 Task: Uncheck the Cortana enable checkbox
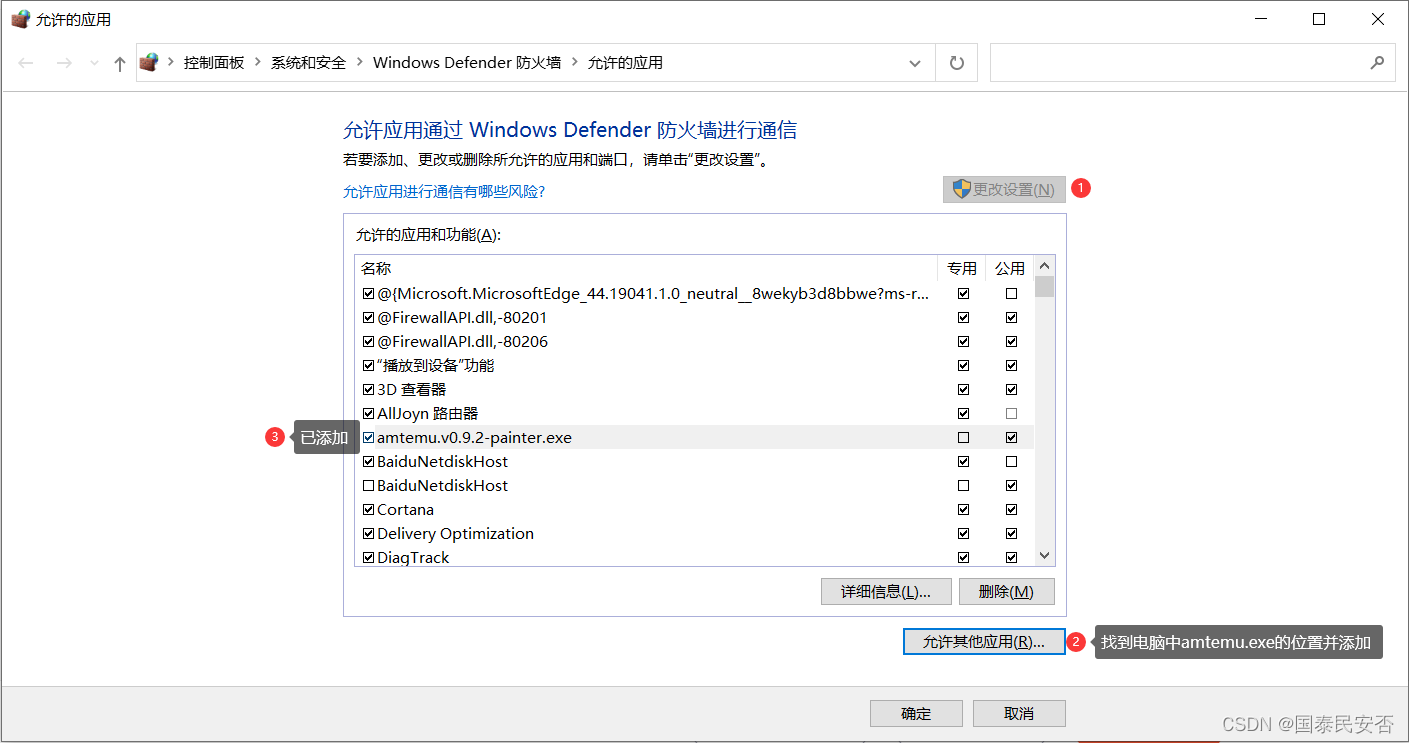pos(368,509)
